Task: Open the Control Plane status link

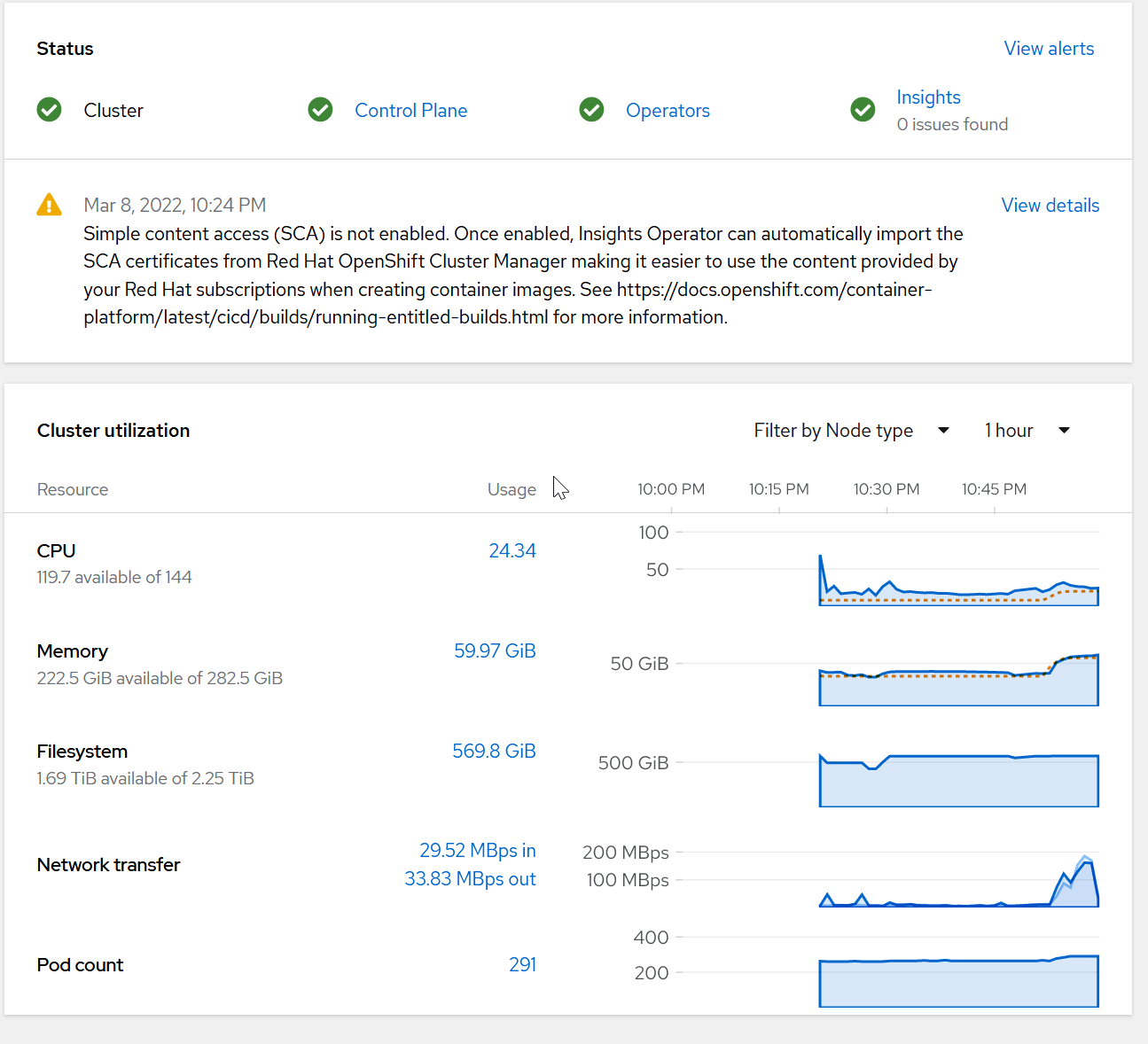Action: [x=410, y=111]
